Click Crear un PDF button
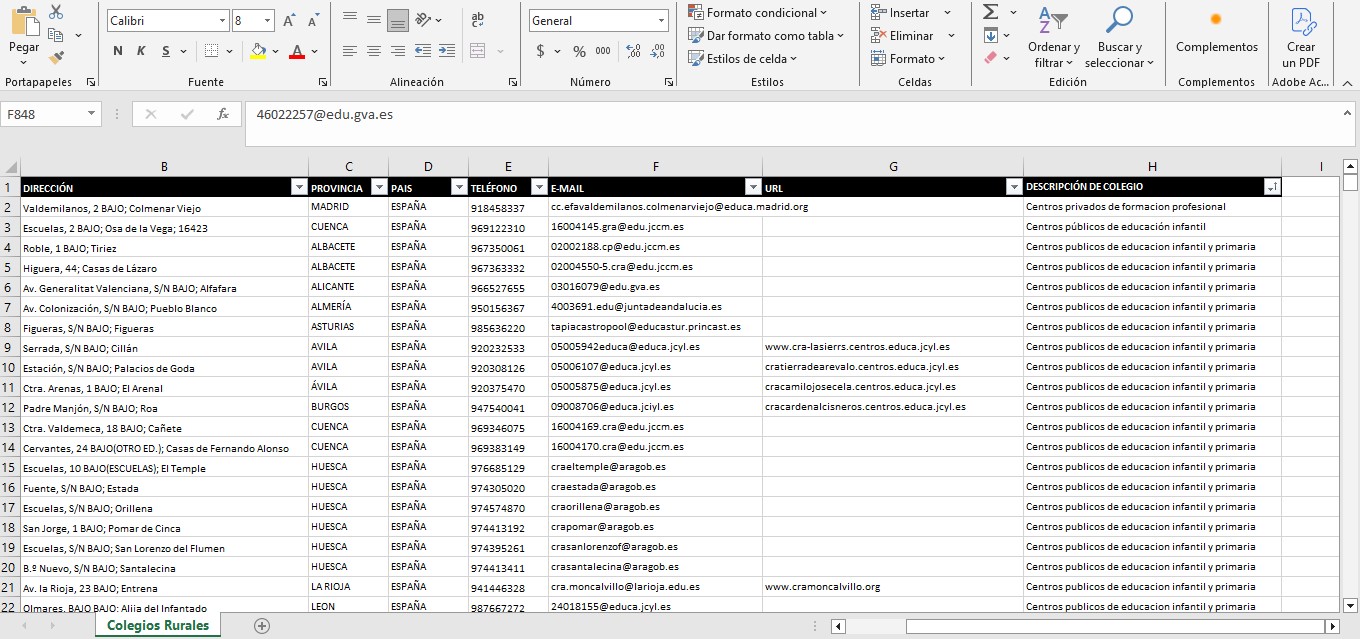The width and height of the screenshot is (1360, 639). pyautogui.click(x=1301, y=38)
